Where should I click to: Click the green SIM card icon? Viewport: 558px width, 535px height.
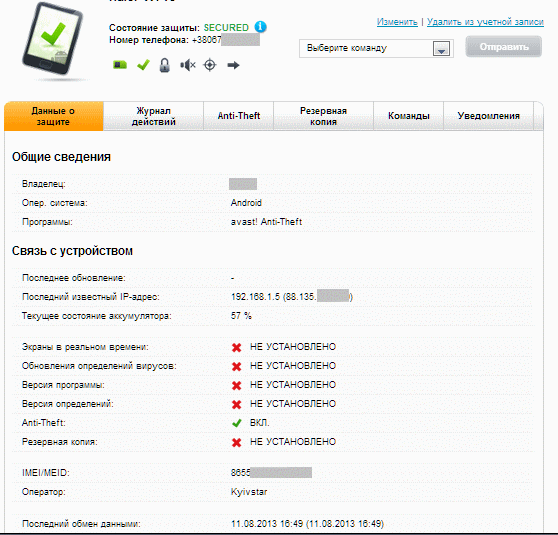pos(120,65)
